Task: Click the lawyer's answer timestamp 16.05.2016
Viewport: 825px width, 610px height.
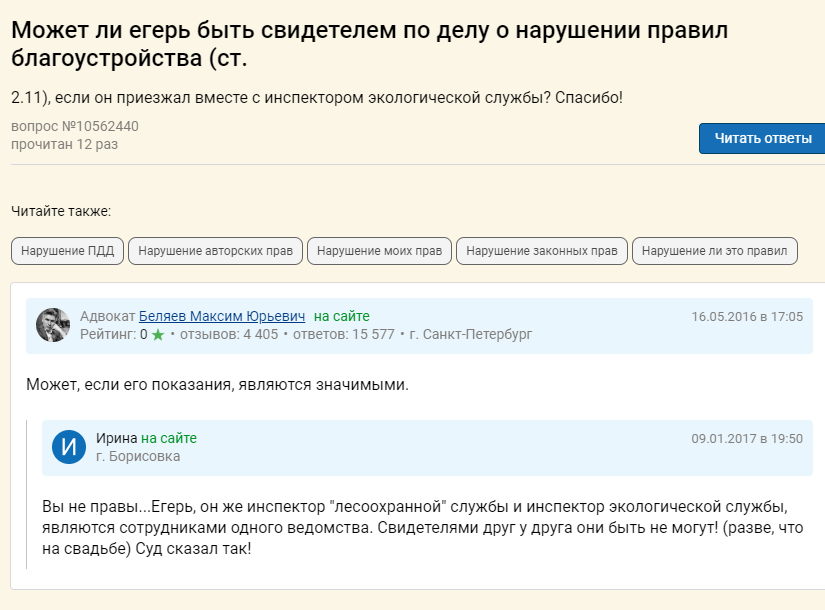Action: 746,317
